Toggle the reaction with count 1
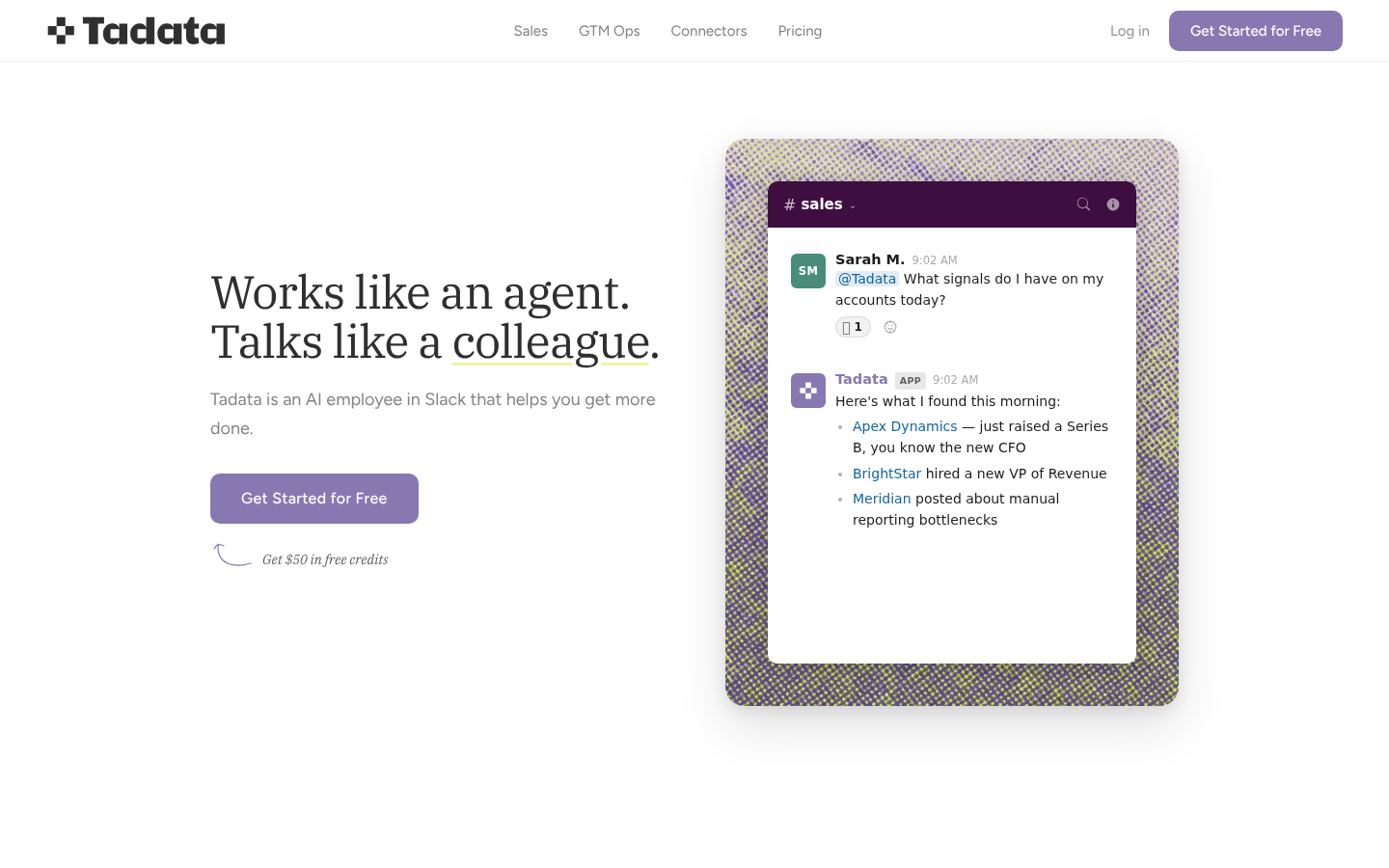The height and width of the screenshot is (868, 1389). (x=853, y=327)
